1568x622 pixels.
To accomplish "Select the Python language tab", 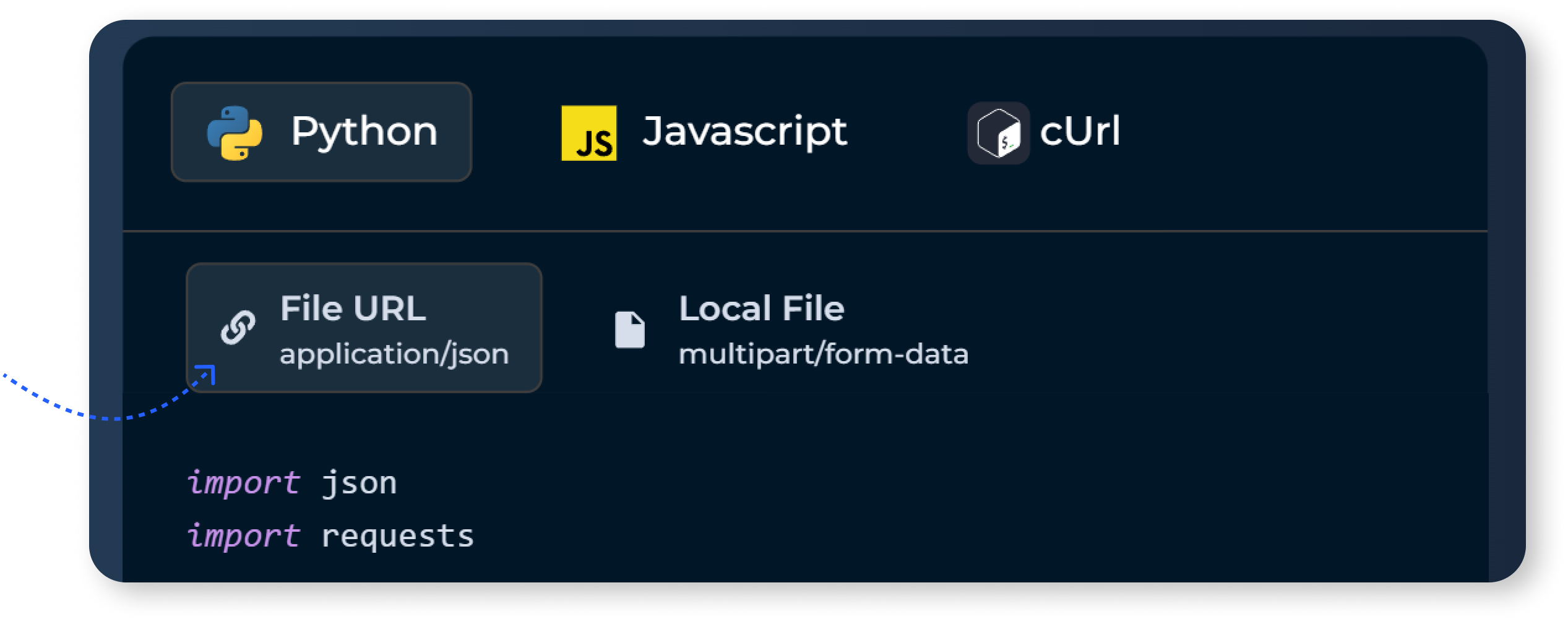I will pos(322,131).
